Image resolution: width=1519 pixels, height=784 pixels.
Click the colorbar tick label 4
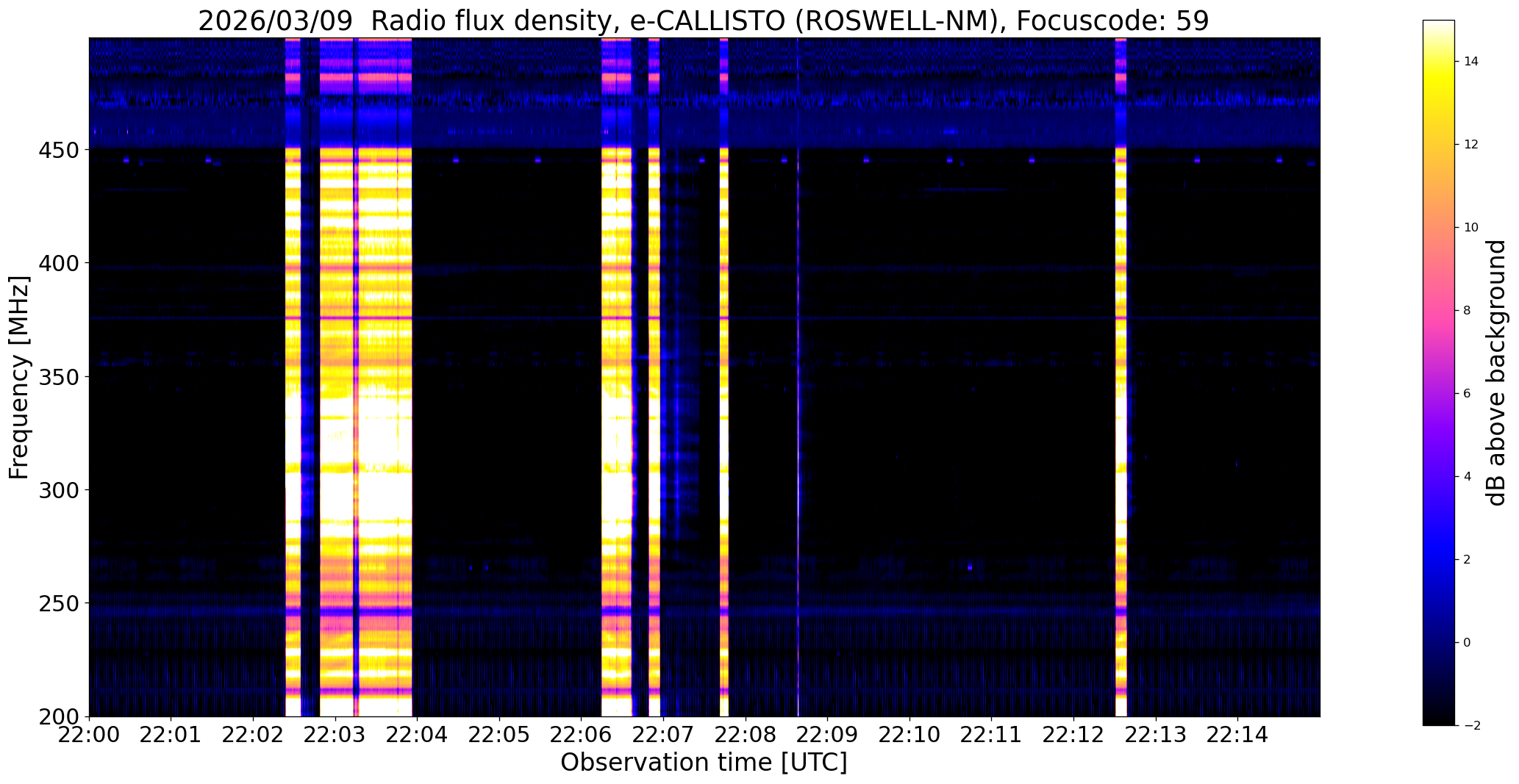[1467, 477]
